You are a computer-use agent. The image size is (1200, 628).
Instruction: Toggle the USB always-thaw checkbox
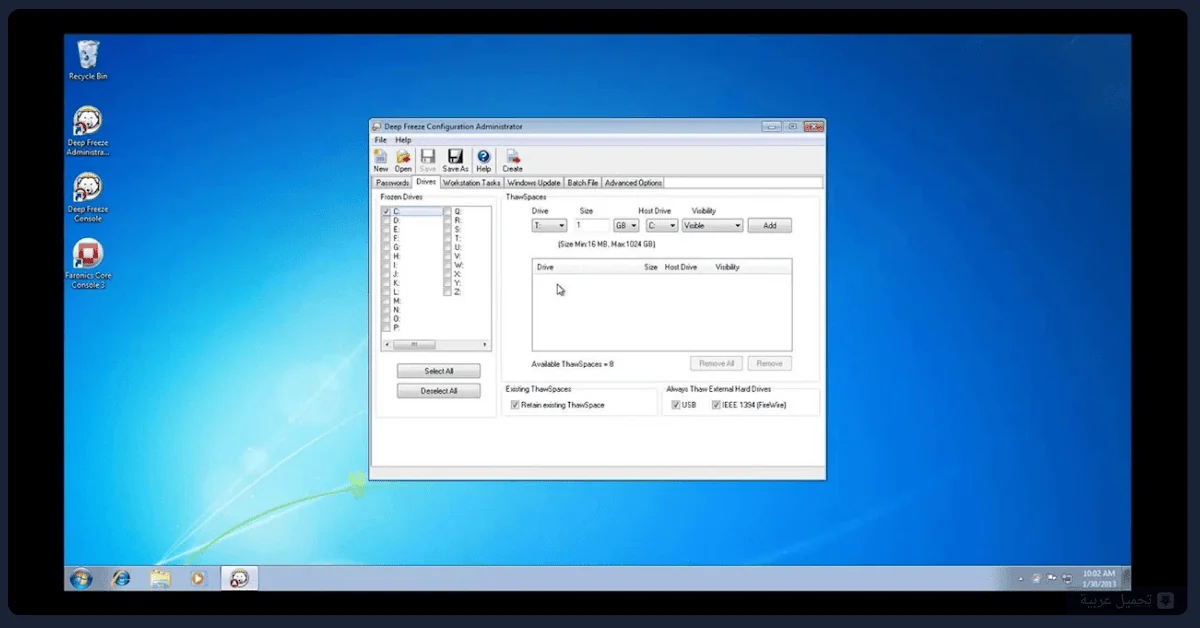pos(676,405)
